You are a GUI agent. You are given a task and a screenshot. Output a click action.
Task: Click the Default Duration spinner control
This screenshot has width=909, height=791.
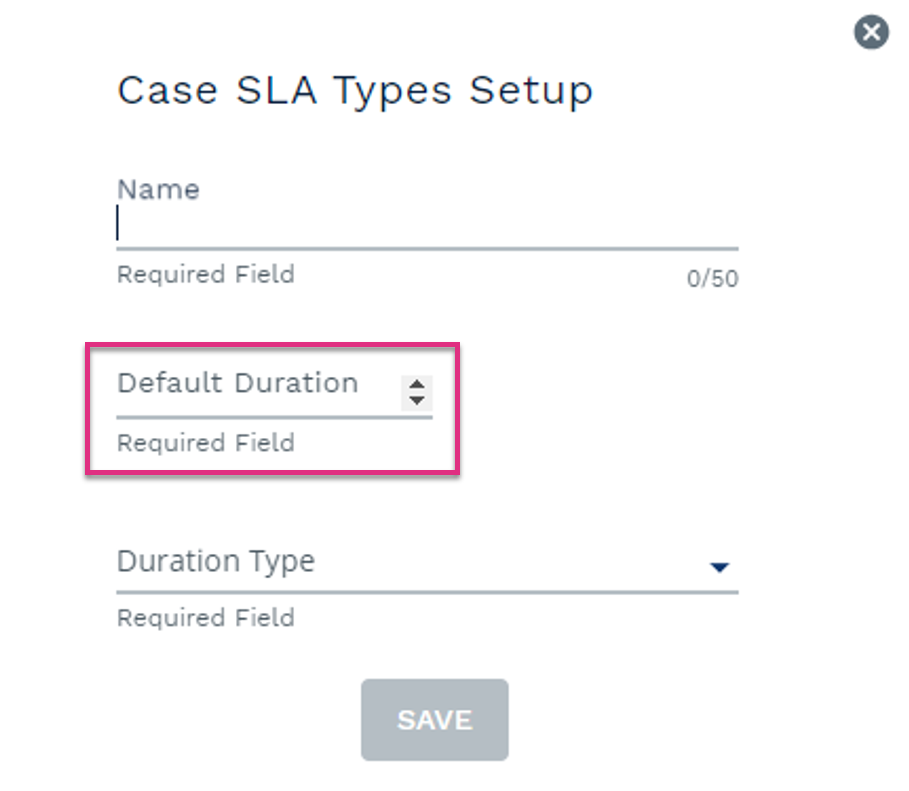(x=416, y=393)
